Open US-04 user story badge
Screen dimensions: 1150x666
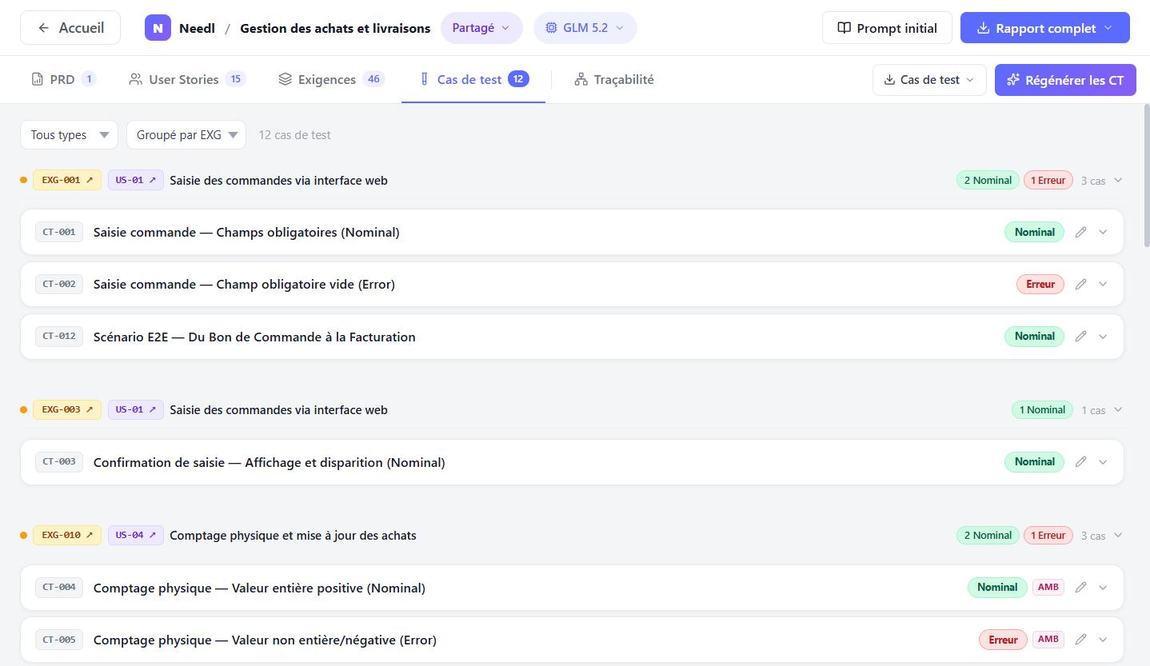(136, 535)
